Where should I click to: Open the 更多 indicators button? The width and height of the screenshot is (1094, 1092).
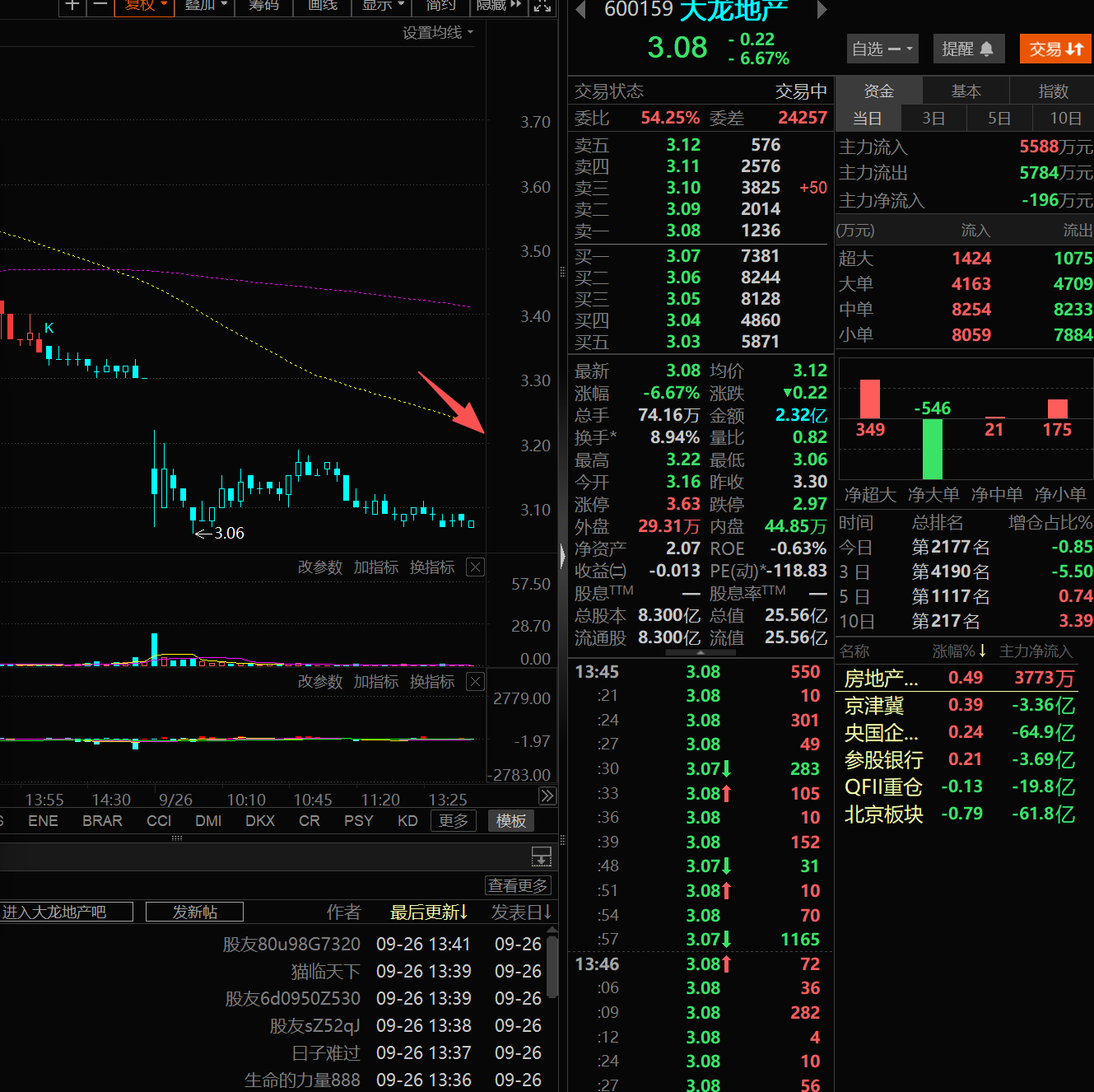click(x=454, y=821)
